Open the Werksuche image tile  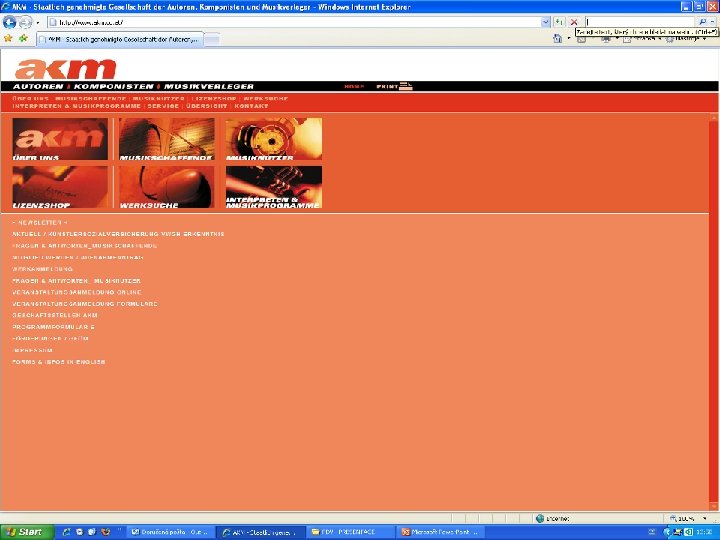tap(167, 187)
